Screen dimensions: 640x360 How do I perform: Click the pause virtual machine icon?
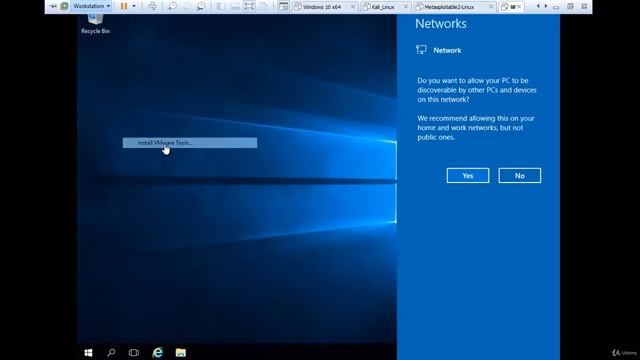click(x=124, y=6)
